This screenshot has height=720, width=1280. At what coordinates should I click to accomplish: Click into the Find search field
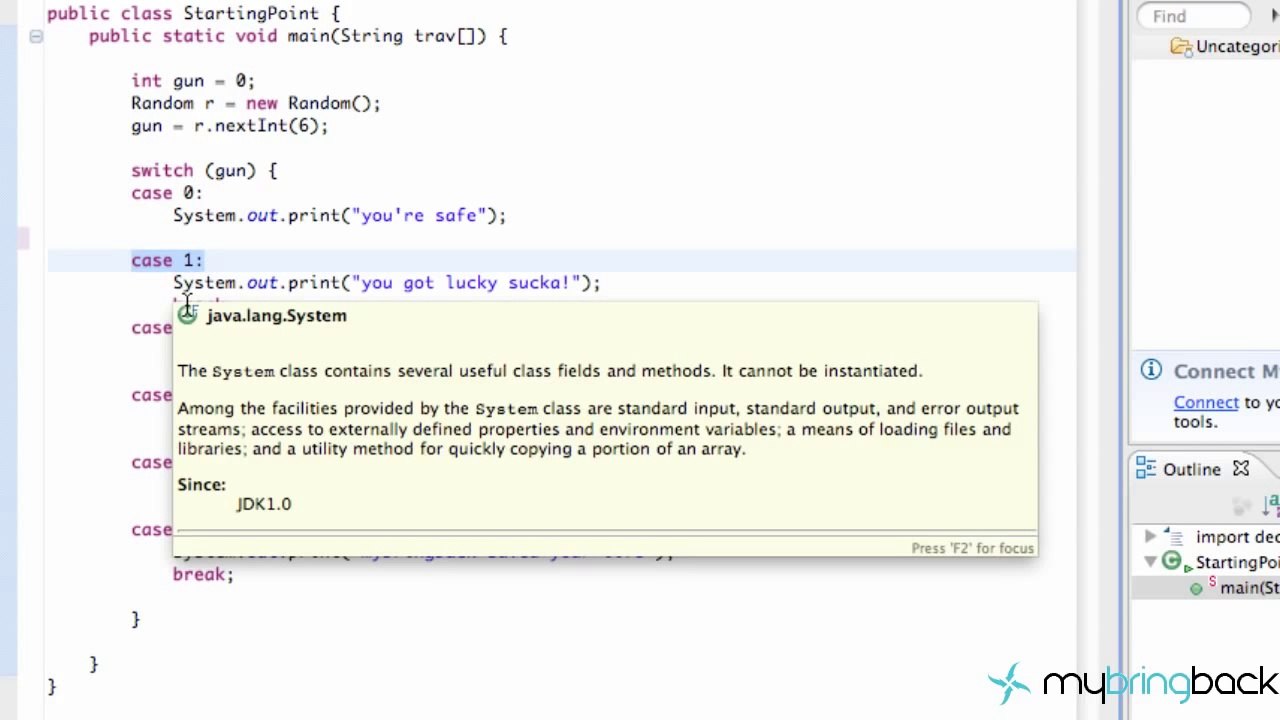(1195, 16)
